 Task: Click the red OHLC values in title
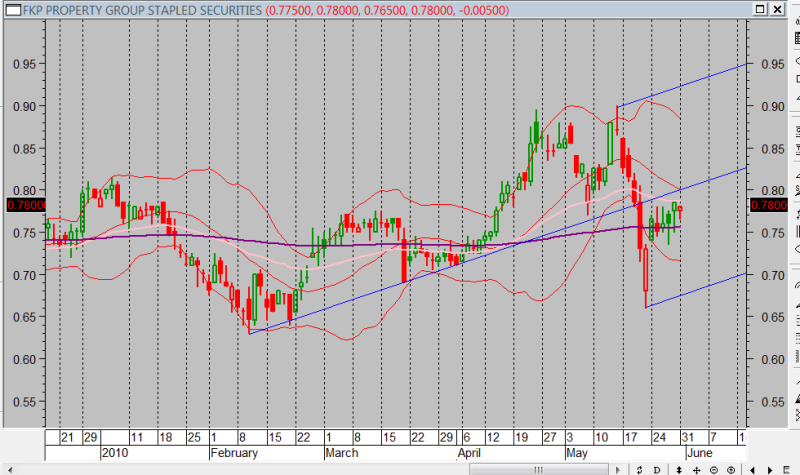(x=387, y=10)
